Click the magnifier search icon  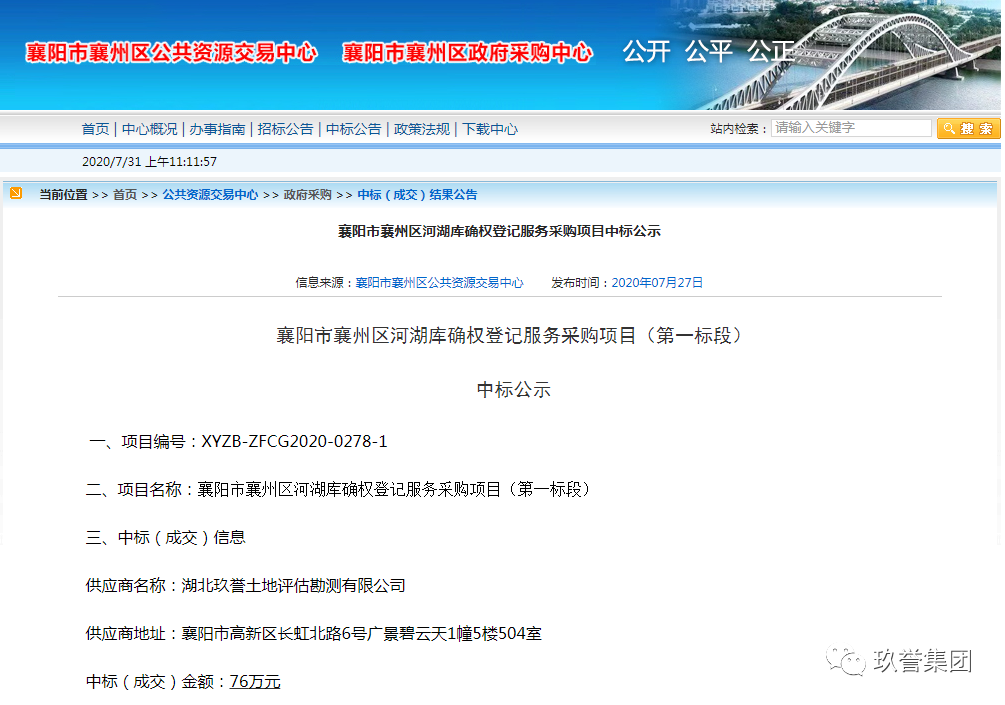pos(948,128)
